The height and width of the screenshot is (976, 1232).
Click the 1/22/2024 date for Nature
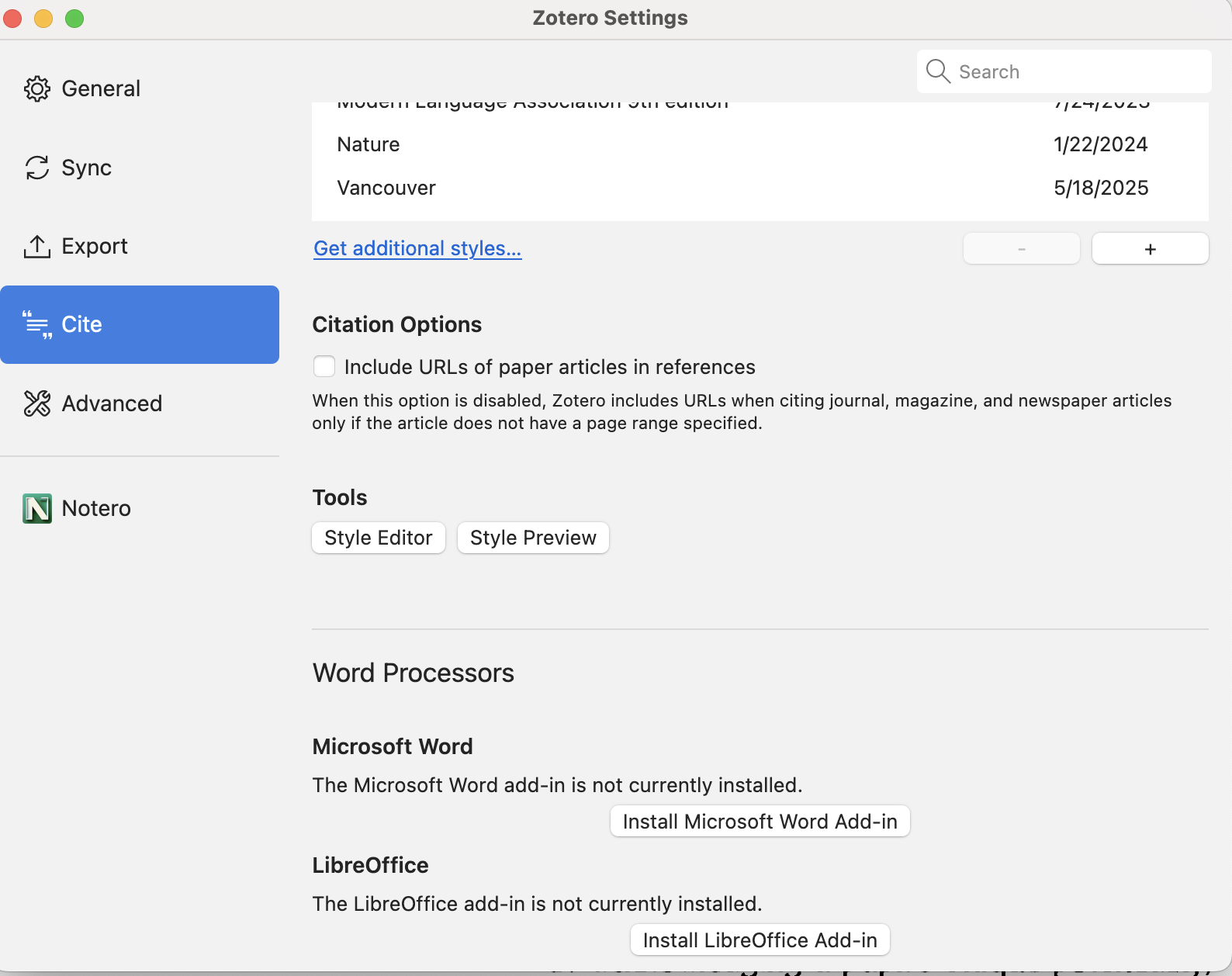click(x=1101, y=144)
